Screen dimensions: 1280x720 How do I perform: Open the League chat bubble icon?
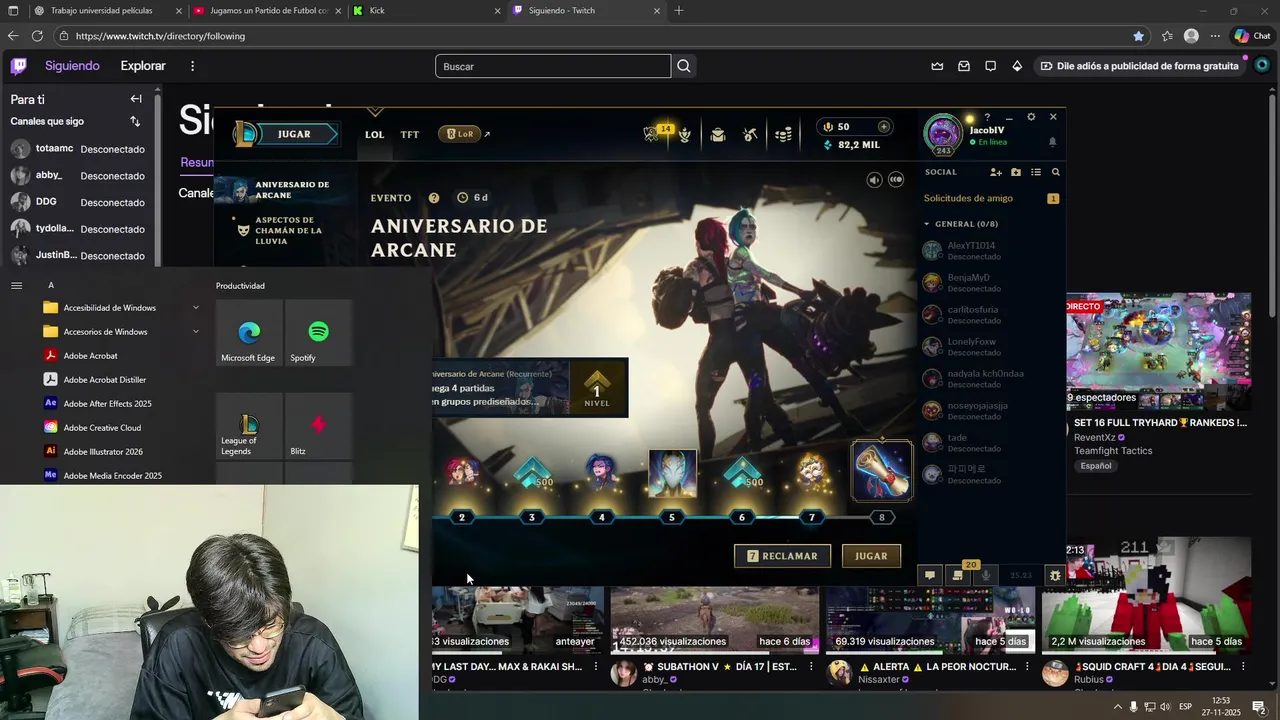click(929, 575)
